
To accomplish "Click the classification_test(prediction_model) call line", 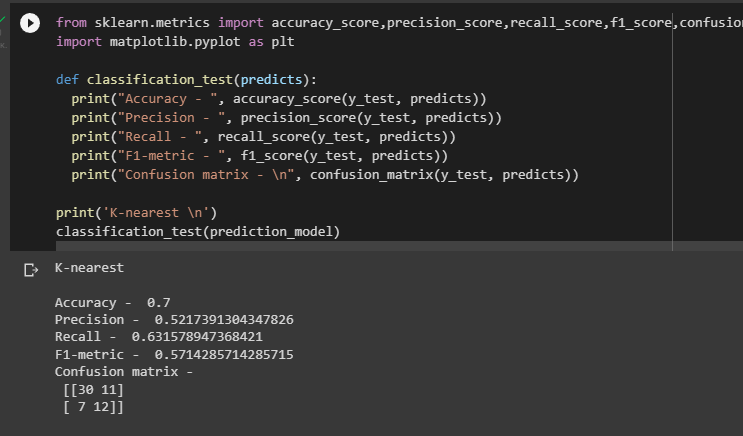I will pyautogui.click(x=198, y=231).
